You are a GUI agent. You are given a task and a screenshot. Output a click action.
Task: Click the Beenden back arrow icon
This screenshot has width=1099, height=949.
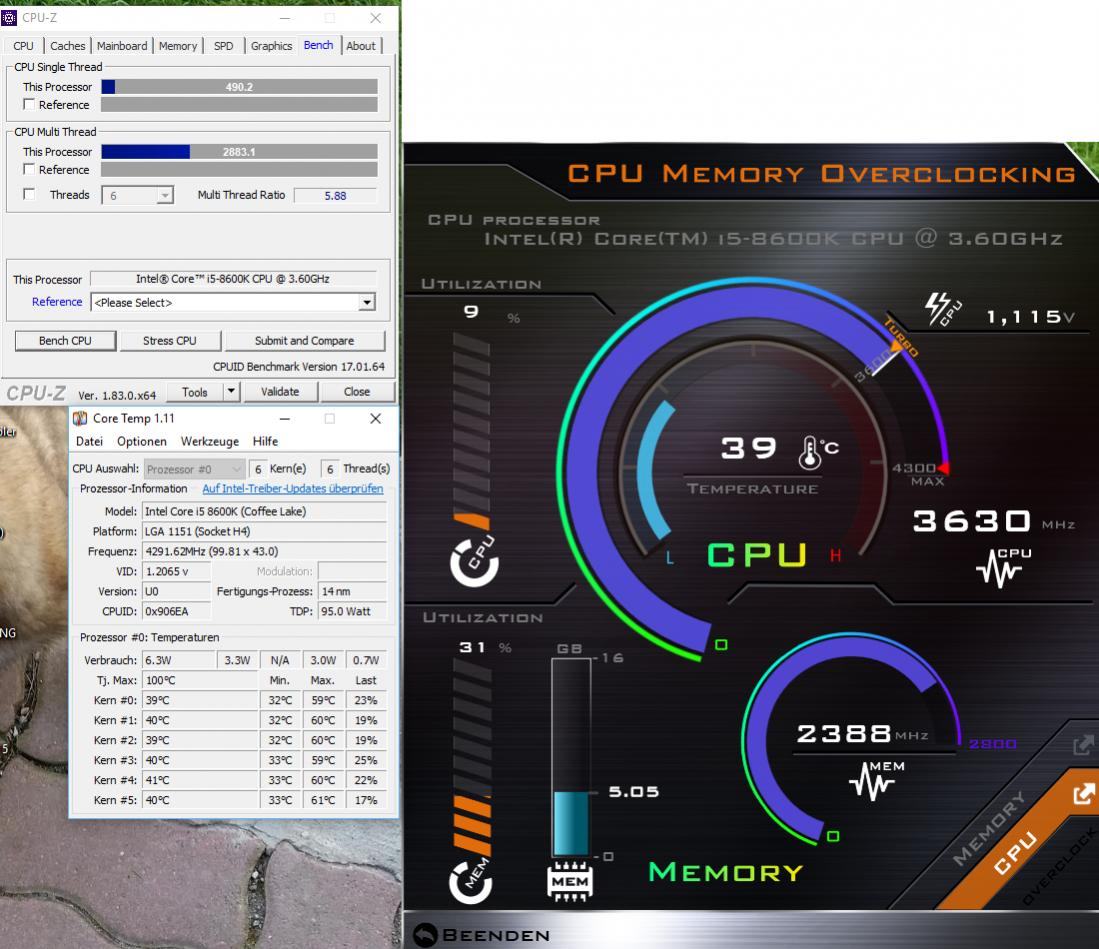click(x=425, y=935)
